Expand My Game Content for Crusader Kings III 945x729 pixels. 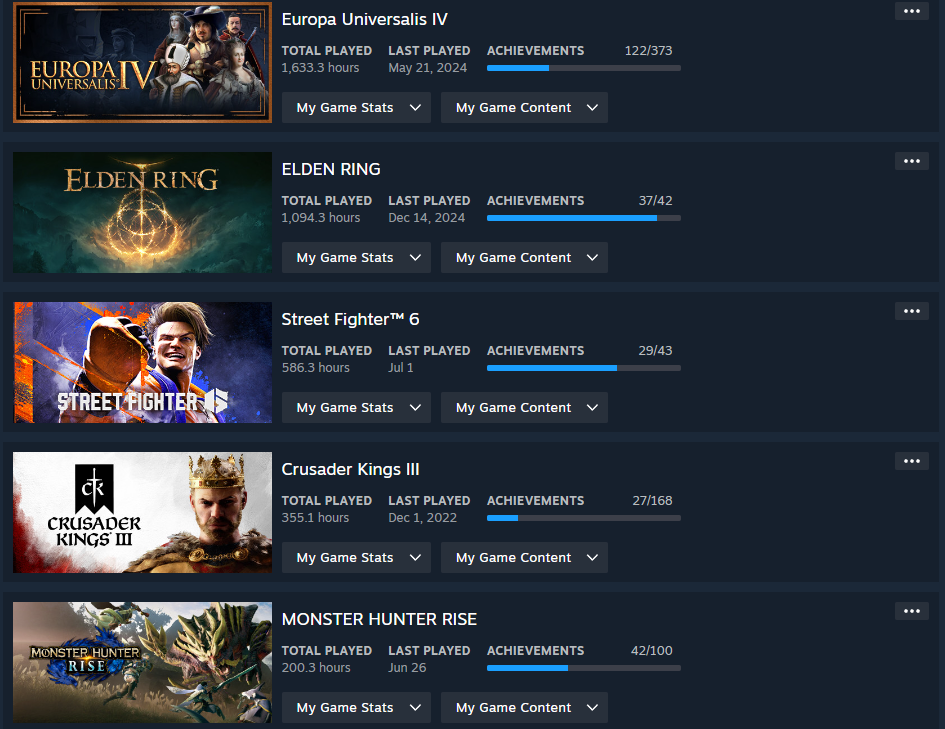(x=524, y=557)
